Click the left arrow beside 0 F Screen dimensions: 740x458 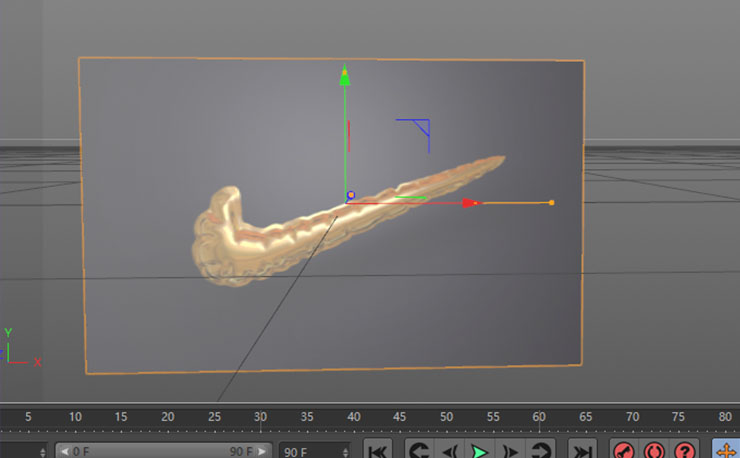65,451
